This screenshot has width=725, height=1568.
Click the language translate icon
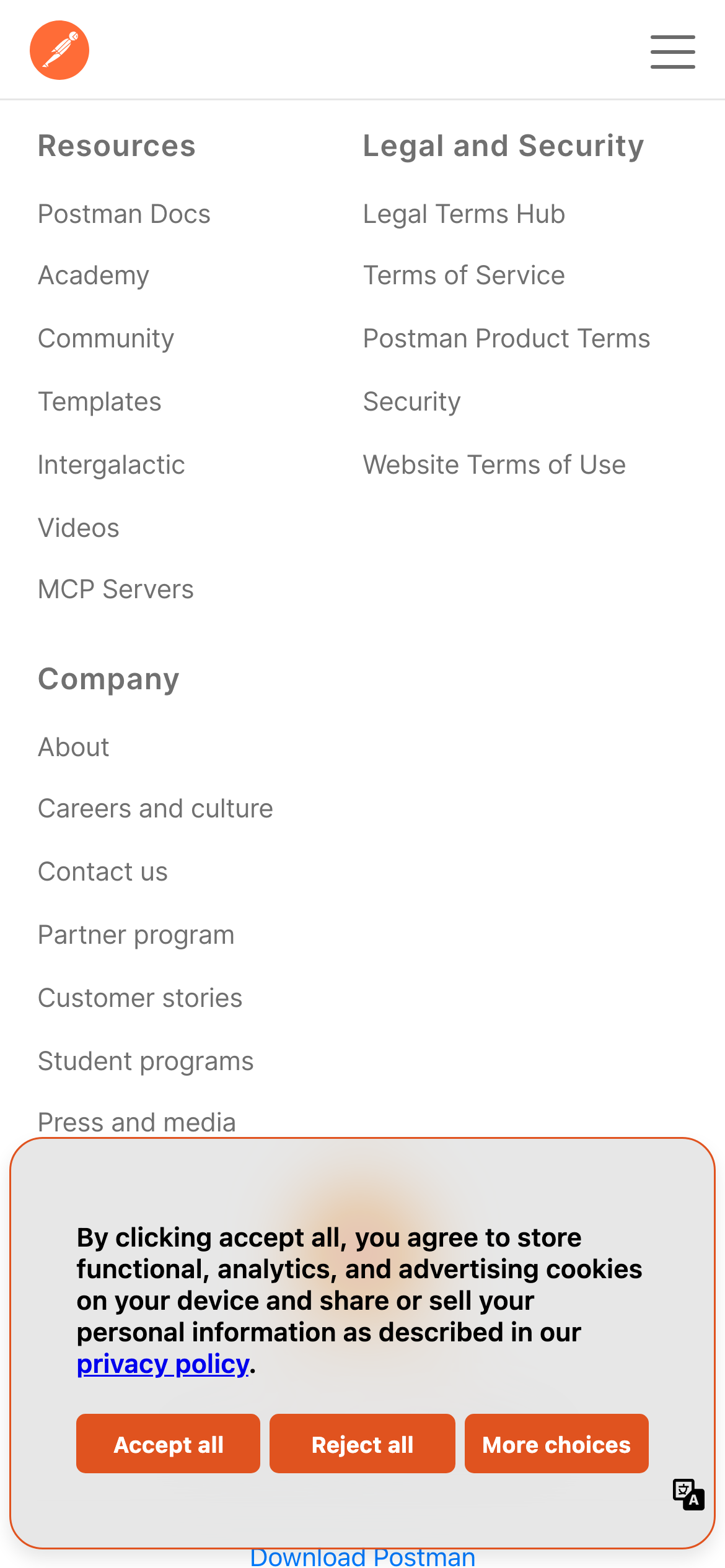pos(688,1494)
